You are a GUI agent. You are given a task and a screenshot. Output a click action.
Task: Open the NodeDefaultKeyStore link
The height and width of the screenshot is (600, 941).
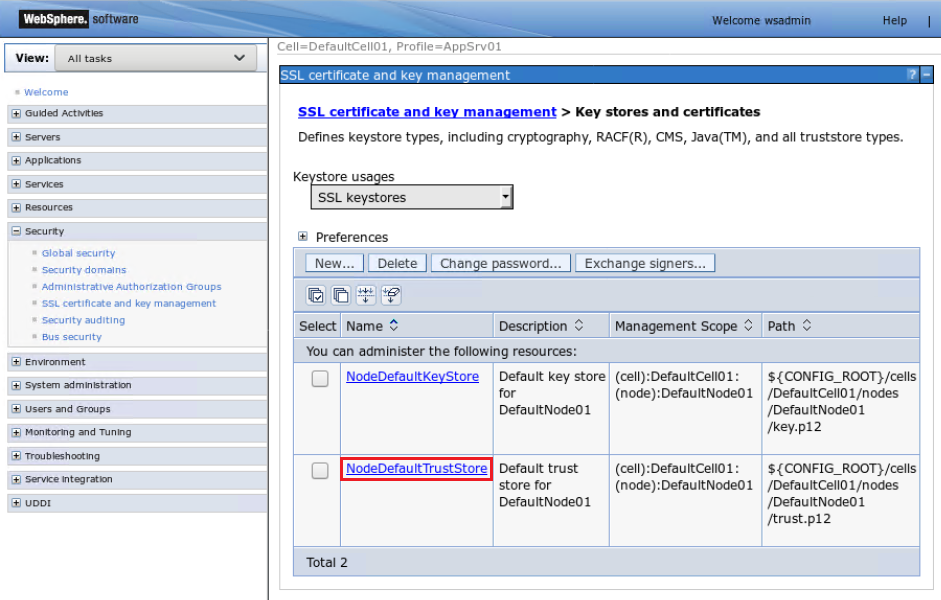click(412, 376)
